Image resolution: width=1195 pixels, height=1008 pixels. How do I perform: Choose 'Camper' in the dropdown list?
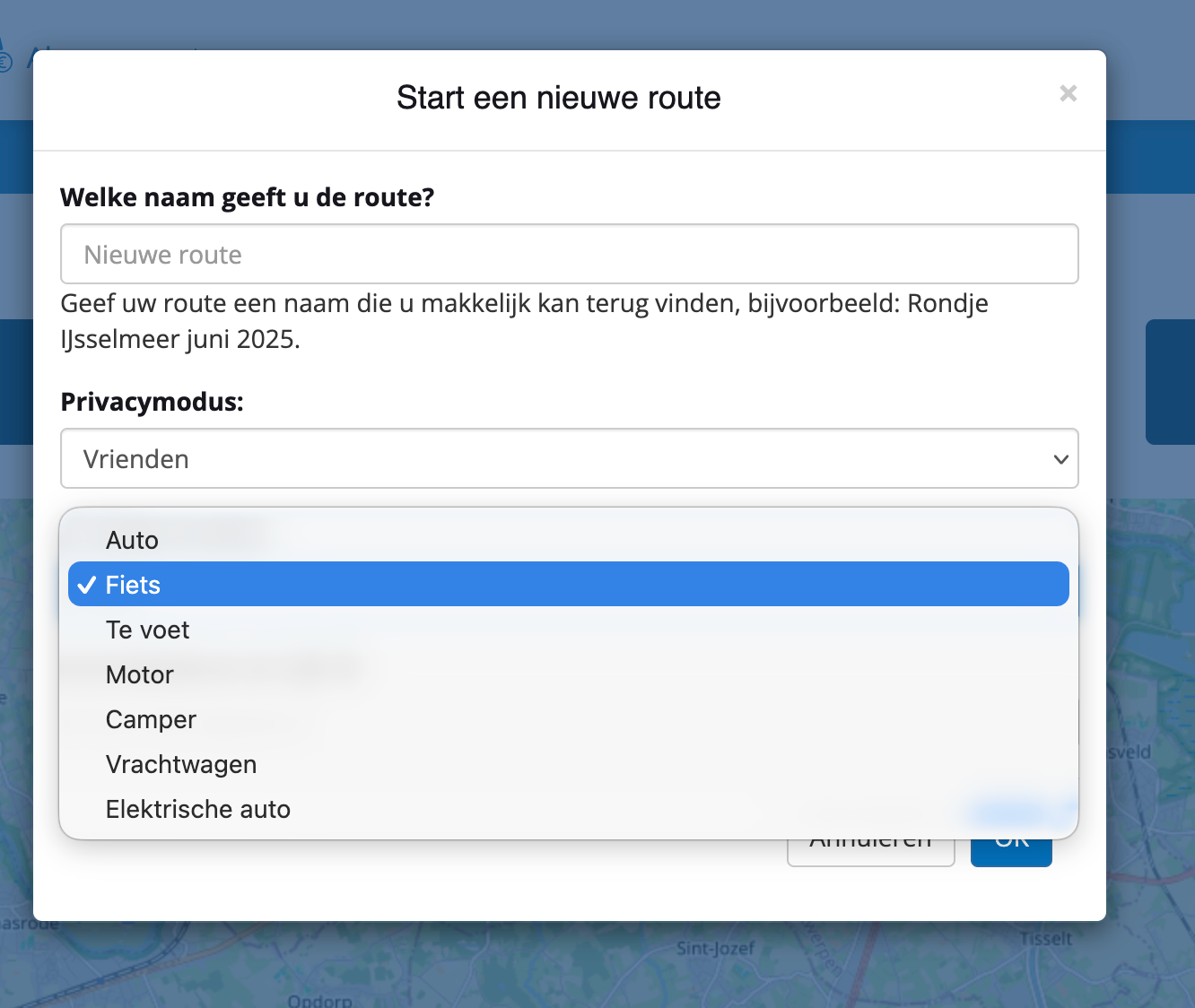point(151,719)
